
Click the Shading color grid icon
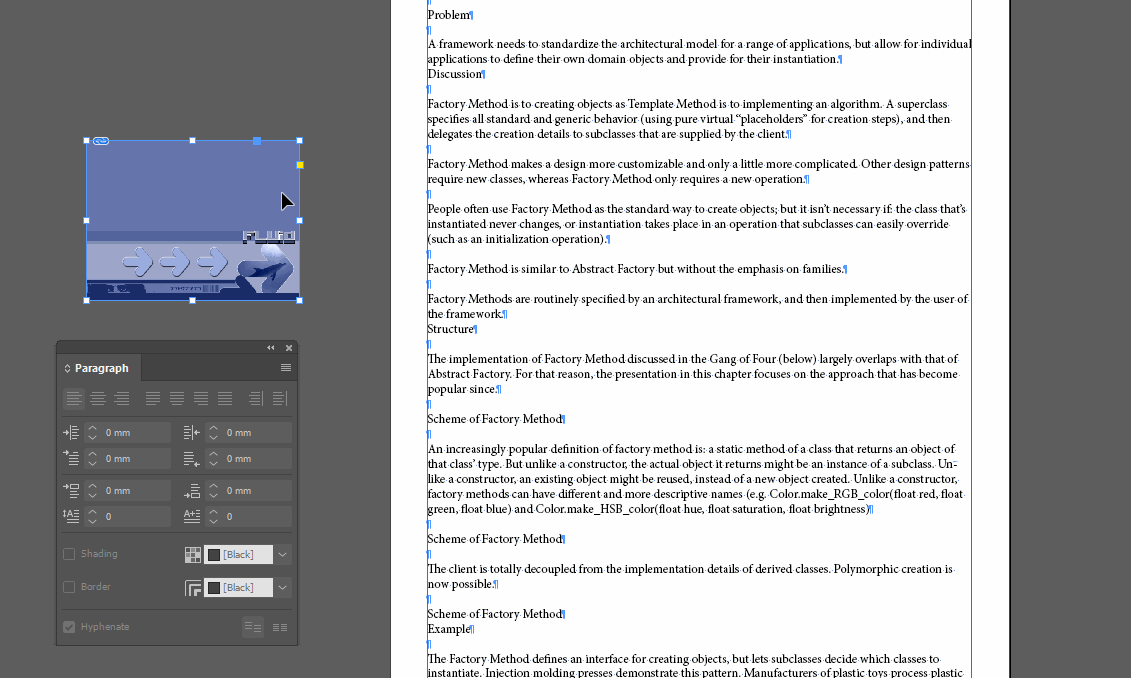point(193,555)
